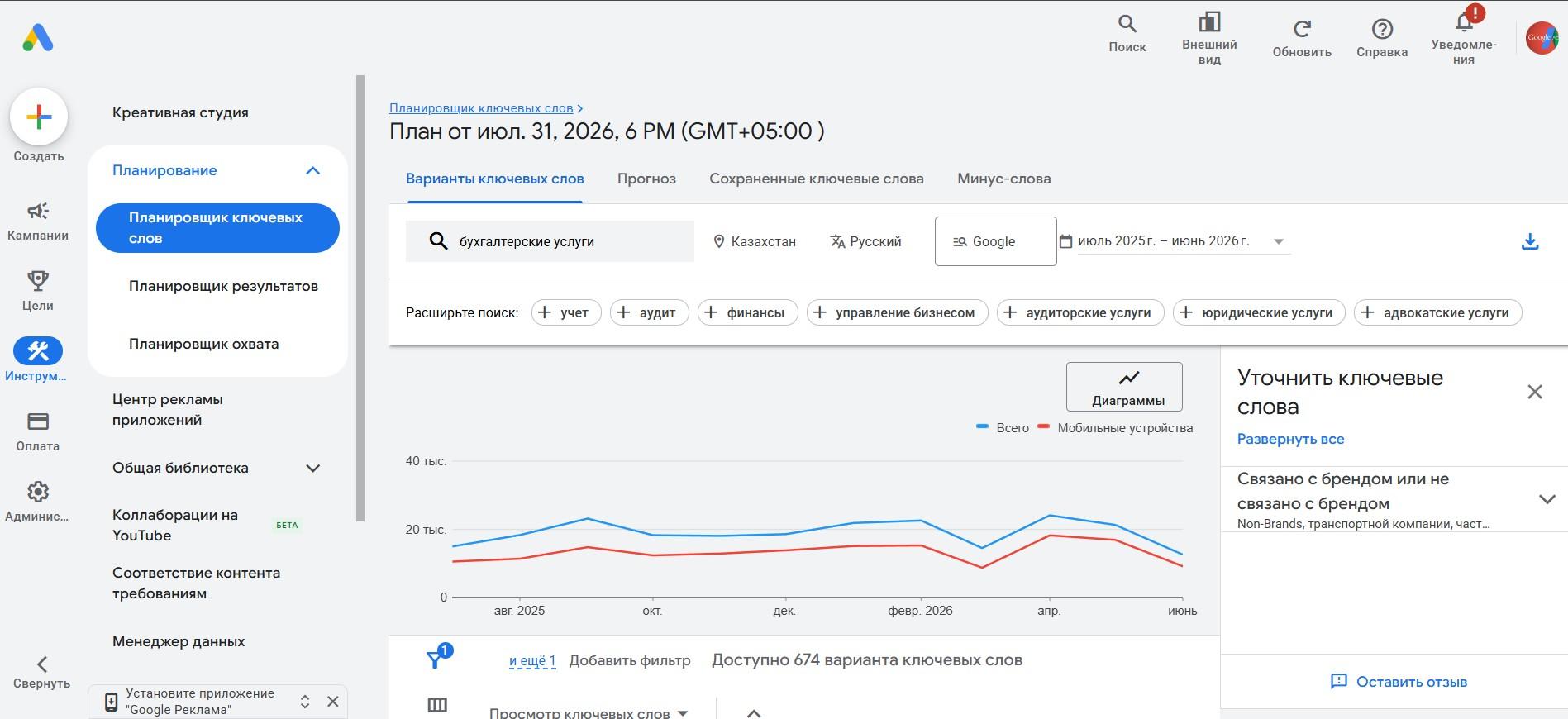Click the Обновить refresh icon
This screenshot has width=1568, height=719.
(1302, 38)
